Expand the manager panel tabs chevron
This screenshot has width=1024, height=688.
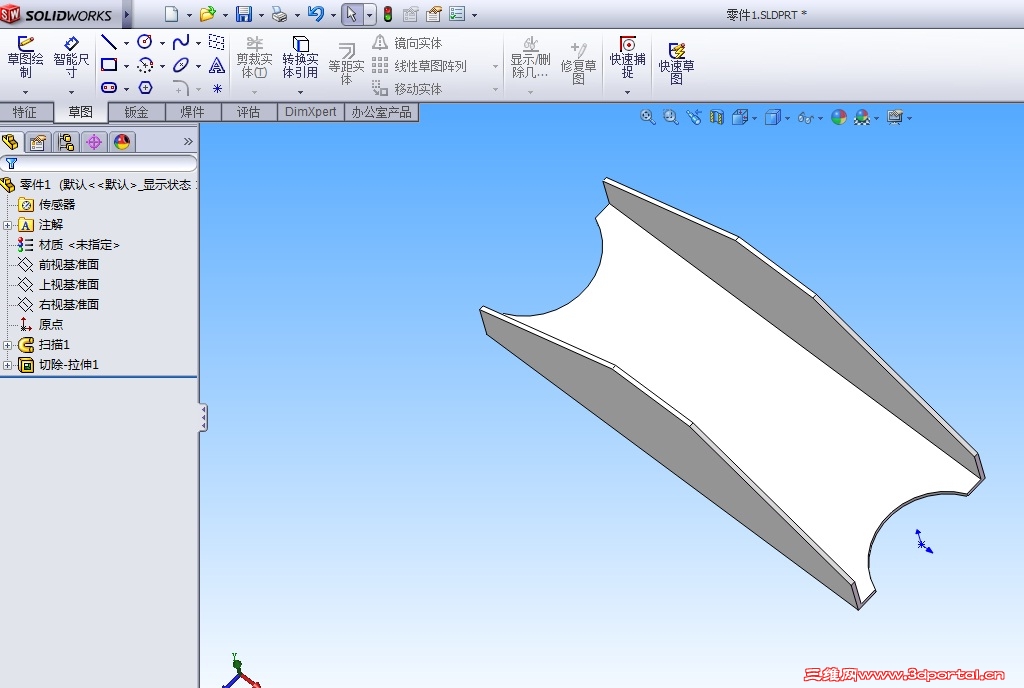(x=188, y=142)
